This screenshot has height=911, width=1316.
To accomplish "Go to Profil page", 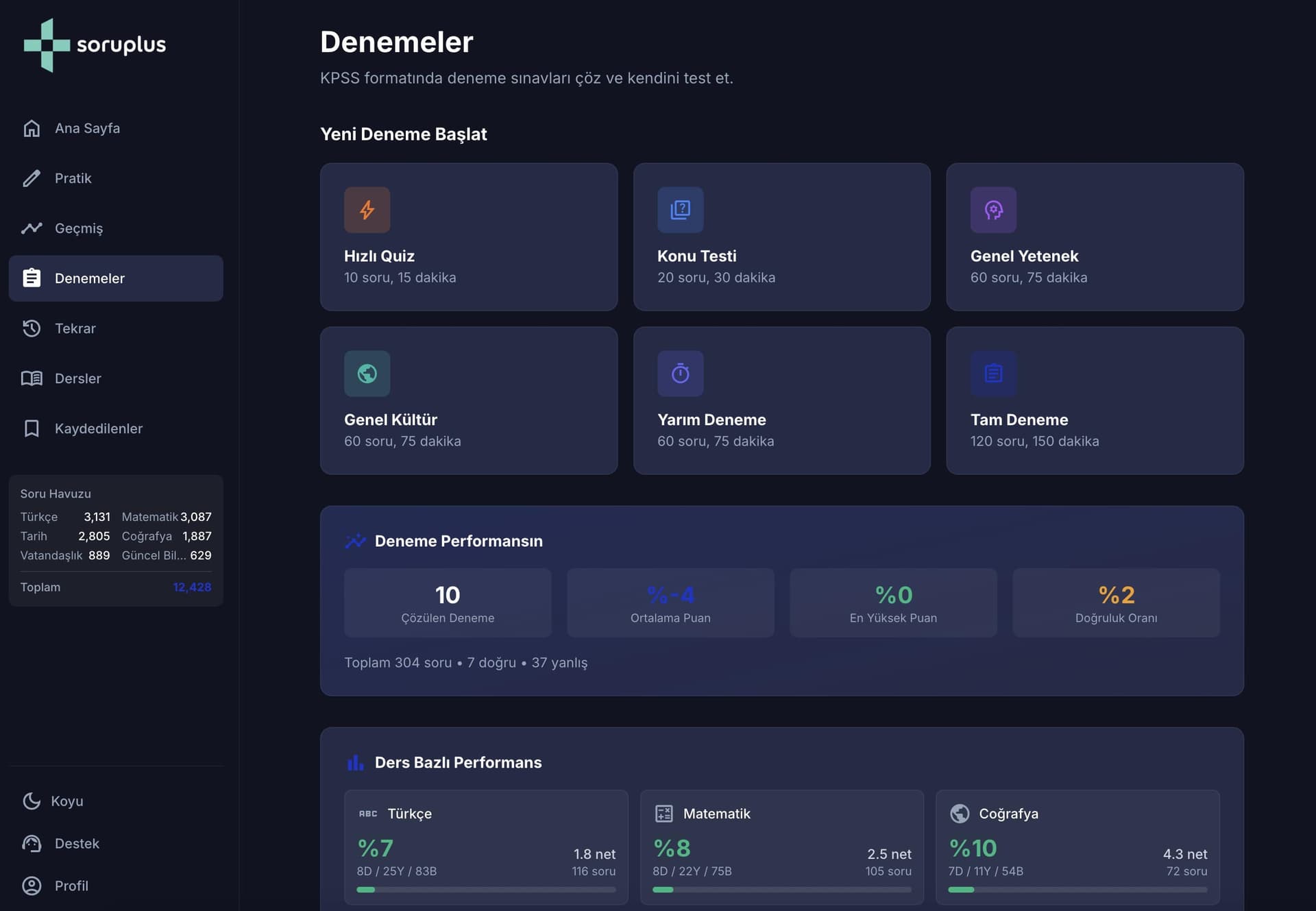I will (71, 886).
